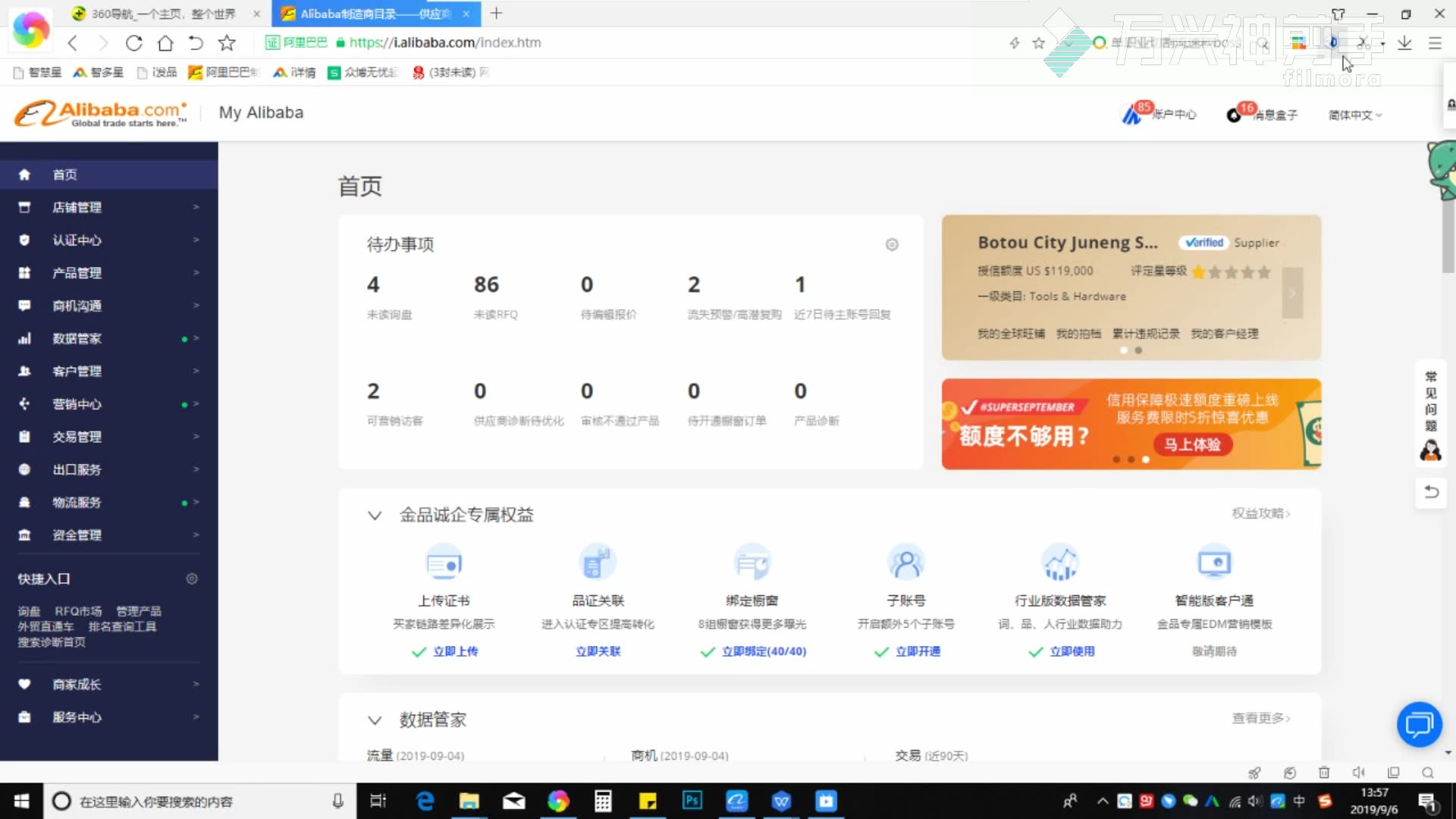Expand 数据管家 sidebar menu
This screenshot has width=1456, height=819.
tap(109, 338)
